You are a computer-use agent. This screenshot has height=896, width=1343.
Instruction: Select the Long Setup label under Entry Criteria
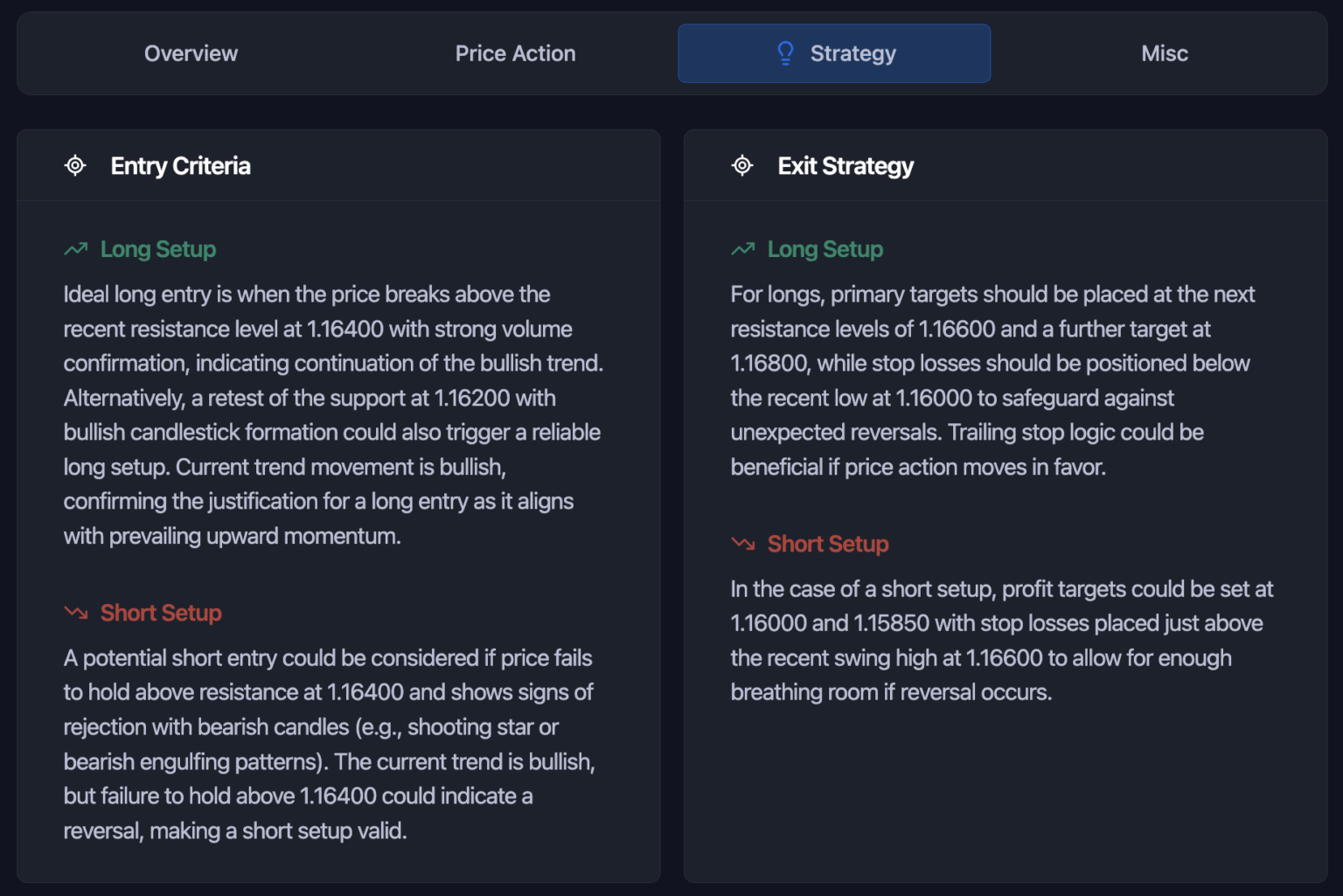click(158, 248)
